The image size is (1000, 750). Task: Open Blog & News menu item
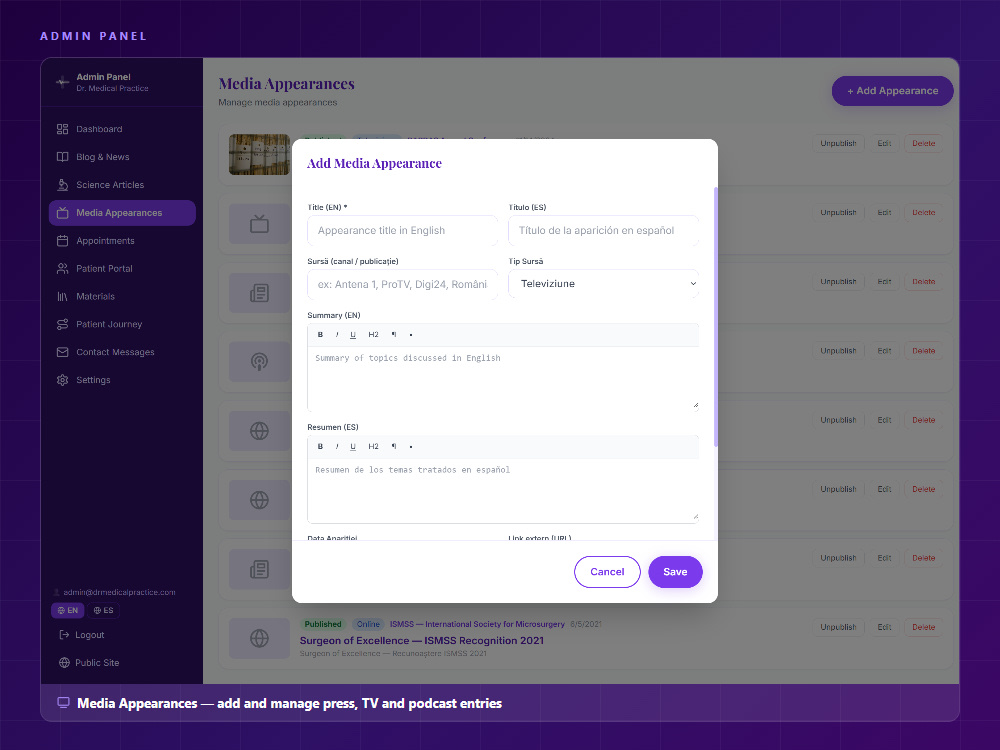(x=122, y=157)
